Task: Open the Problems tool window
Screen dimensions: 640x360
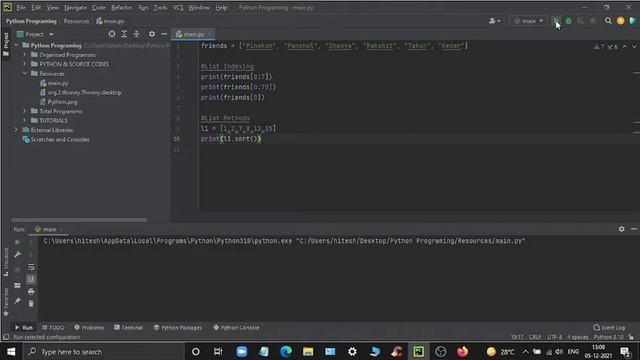Action: pos(89,327)
